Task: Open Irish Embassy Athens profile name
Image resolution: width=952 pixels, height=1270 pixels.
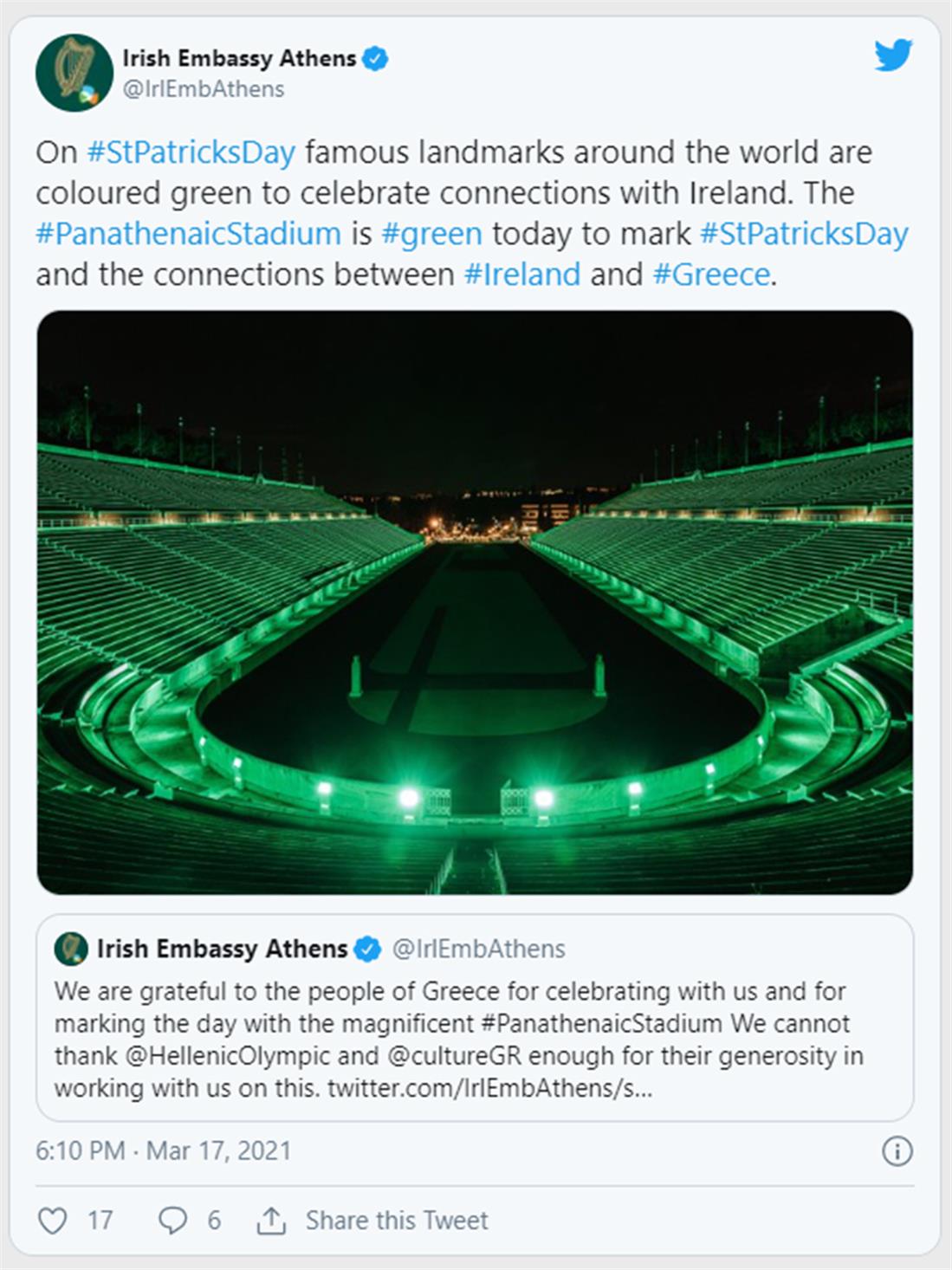Action: [x=239, y=59]
